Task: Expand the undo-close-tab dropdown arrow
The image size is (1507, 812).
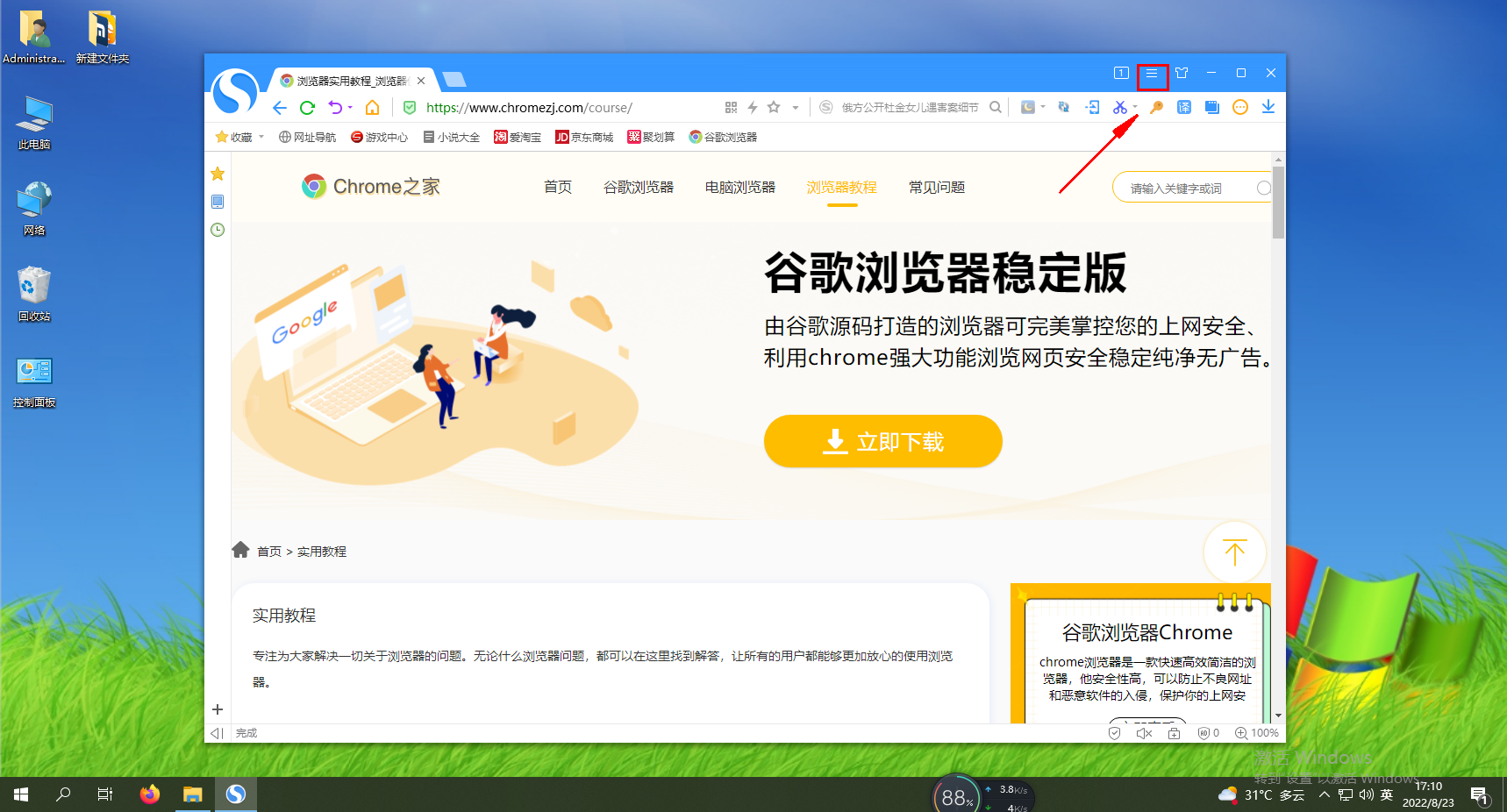Action: click(350, 108)
